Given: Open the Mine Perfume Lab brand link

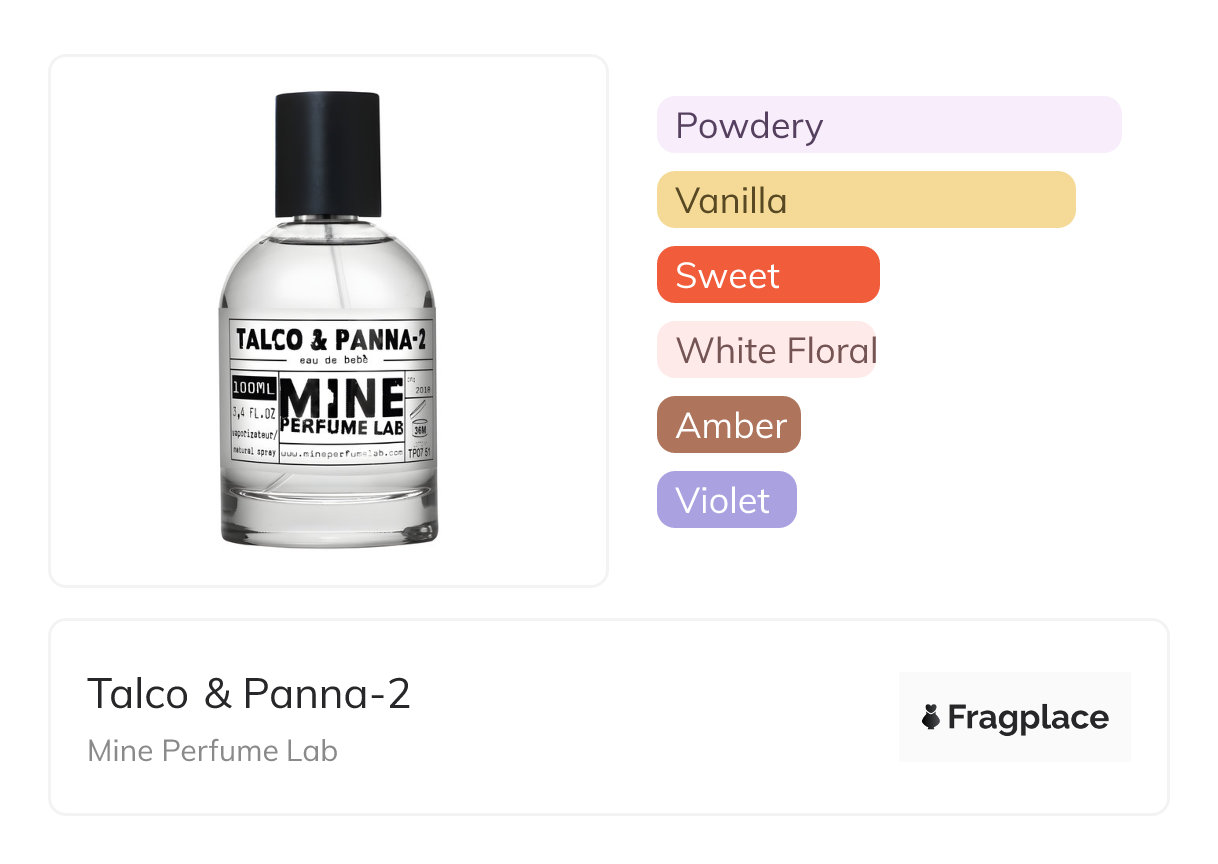Looking at the screenshot, I should click(213, 751).
